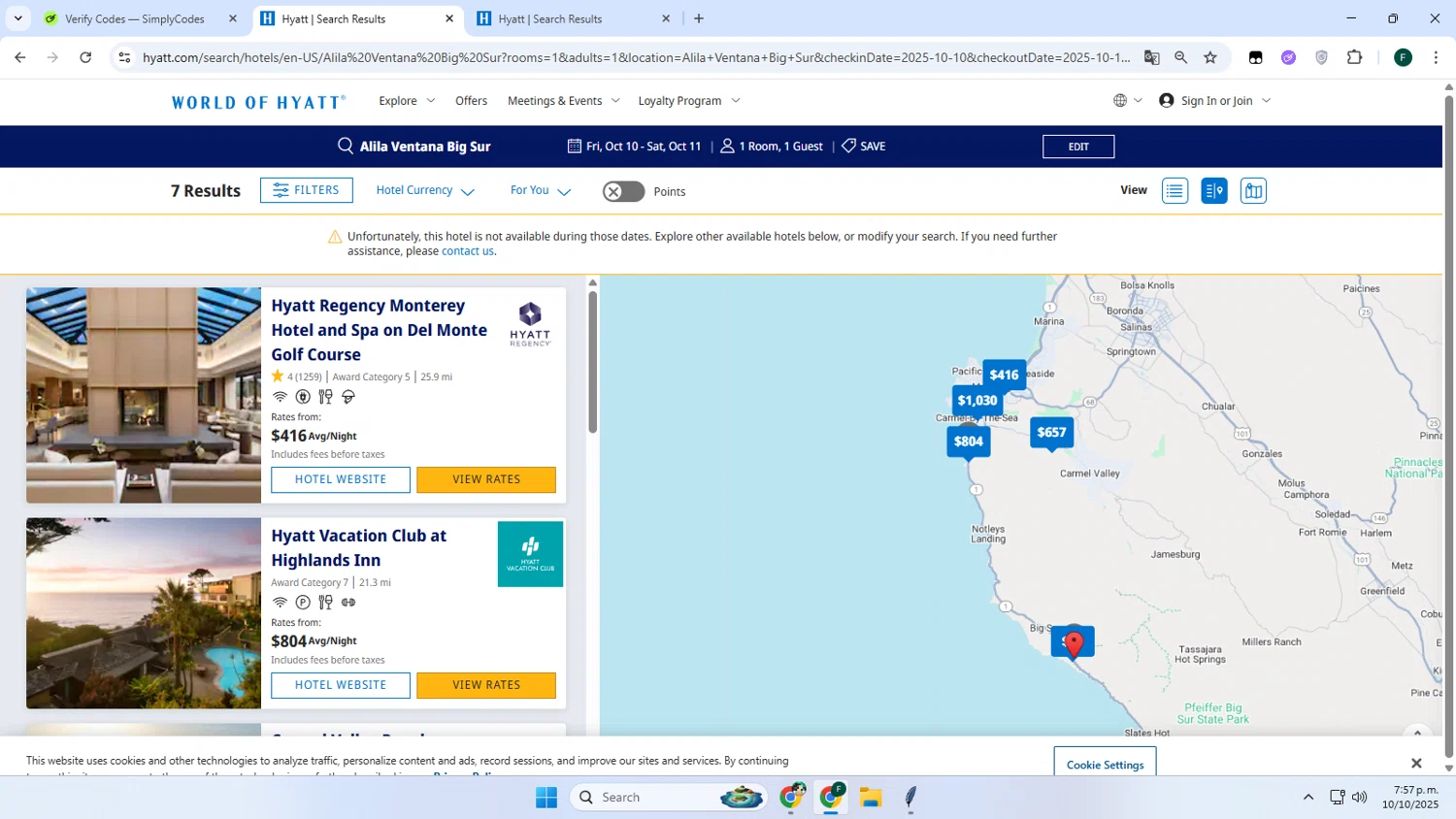Click VIEW RATES for Highlands Inn

[x=486, y=685]
